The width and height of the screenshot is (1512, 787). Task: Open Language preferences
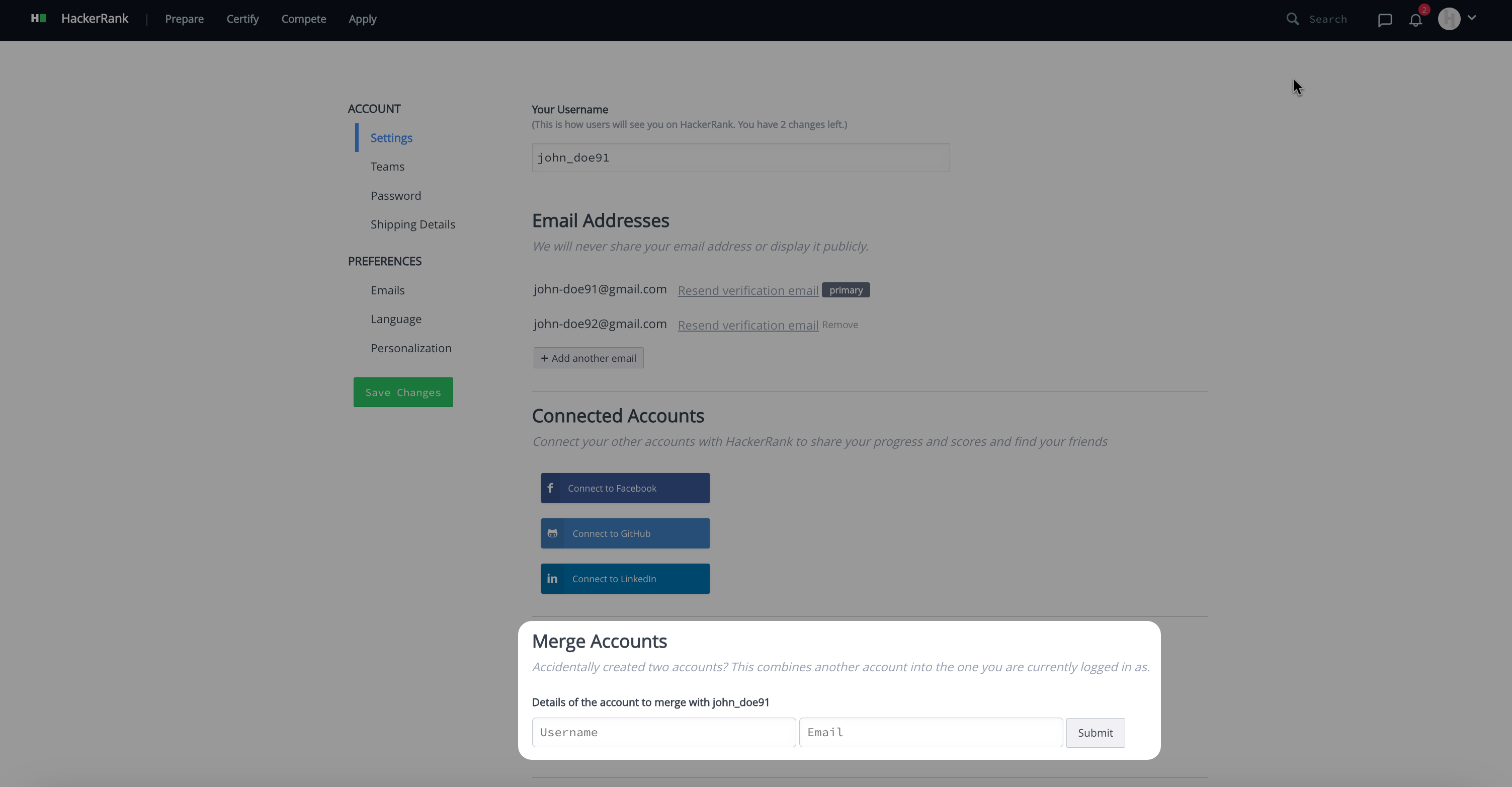[396, 319]
